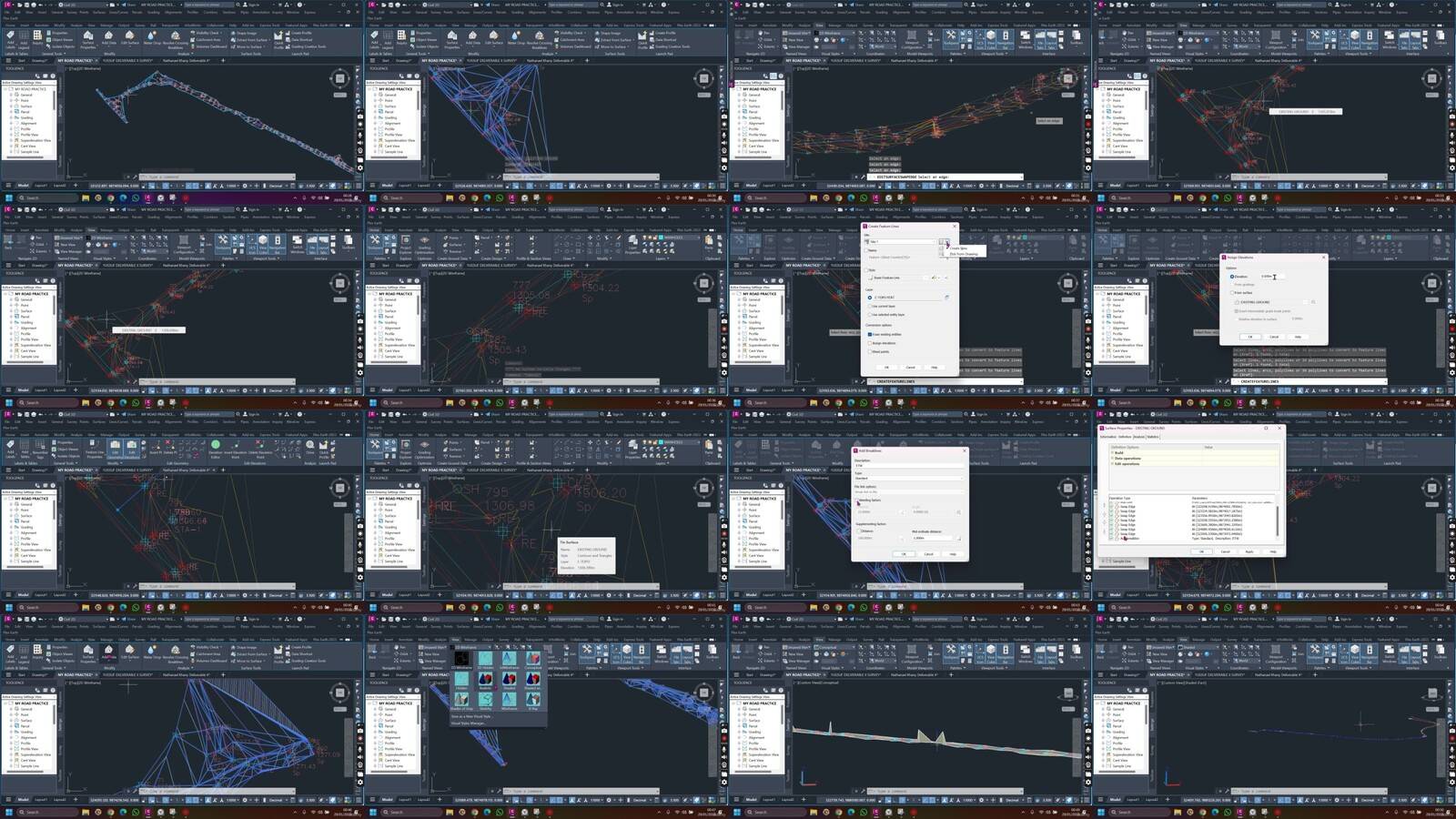
Task: Choose the Shaded visual style thumbnail
Action: 509,681
